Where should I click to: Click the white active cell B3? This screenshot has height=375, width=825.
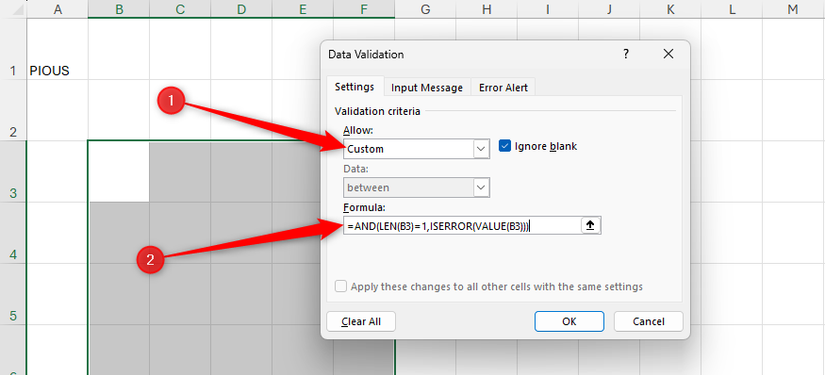[119, 171]
